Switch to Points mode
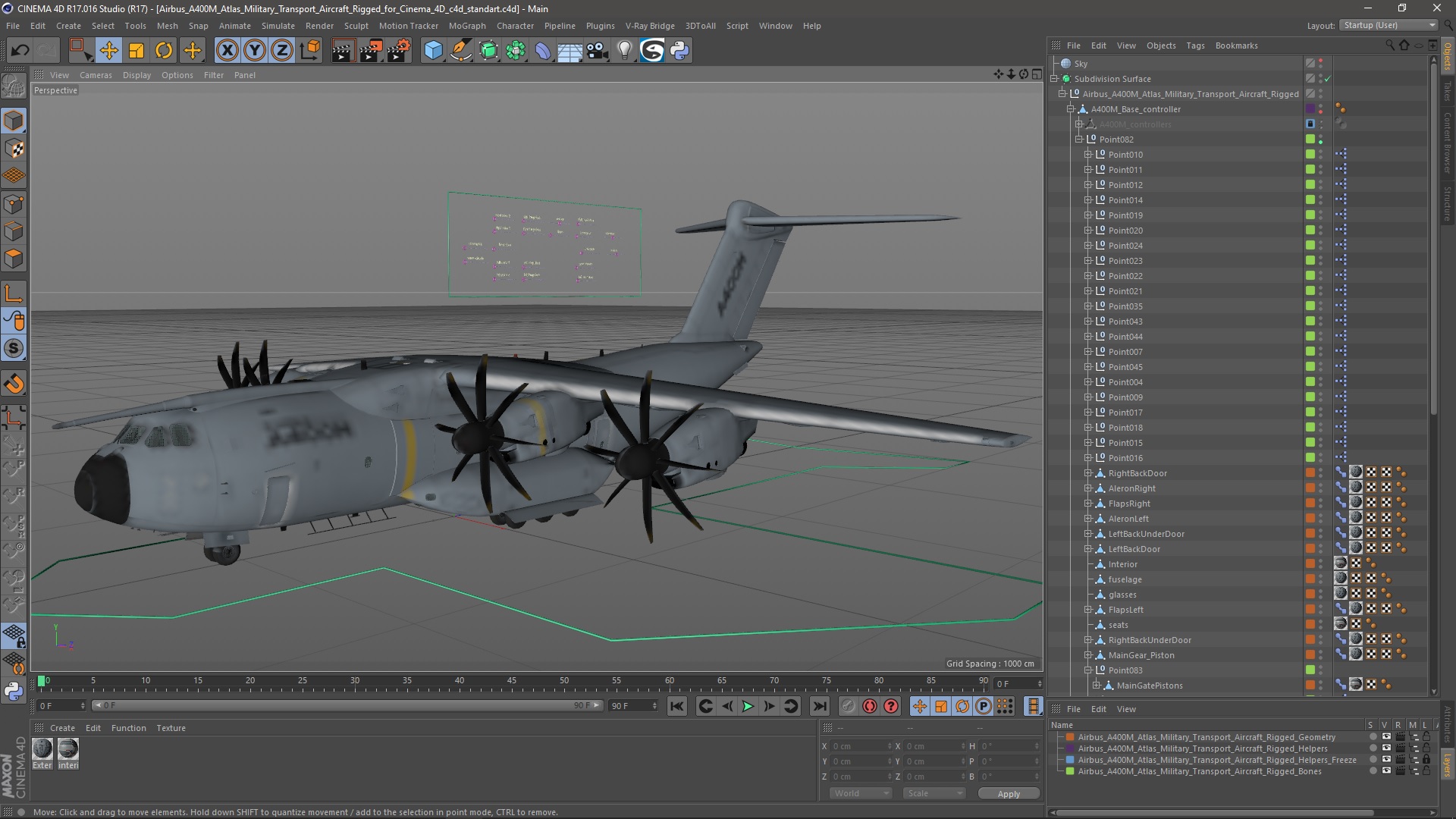The width and height of the screenshot is (1456, 819). point(14,204)
